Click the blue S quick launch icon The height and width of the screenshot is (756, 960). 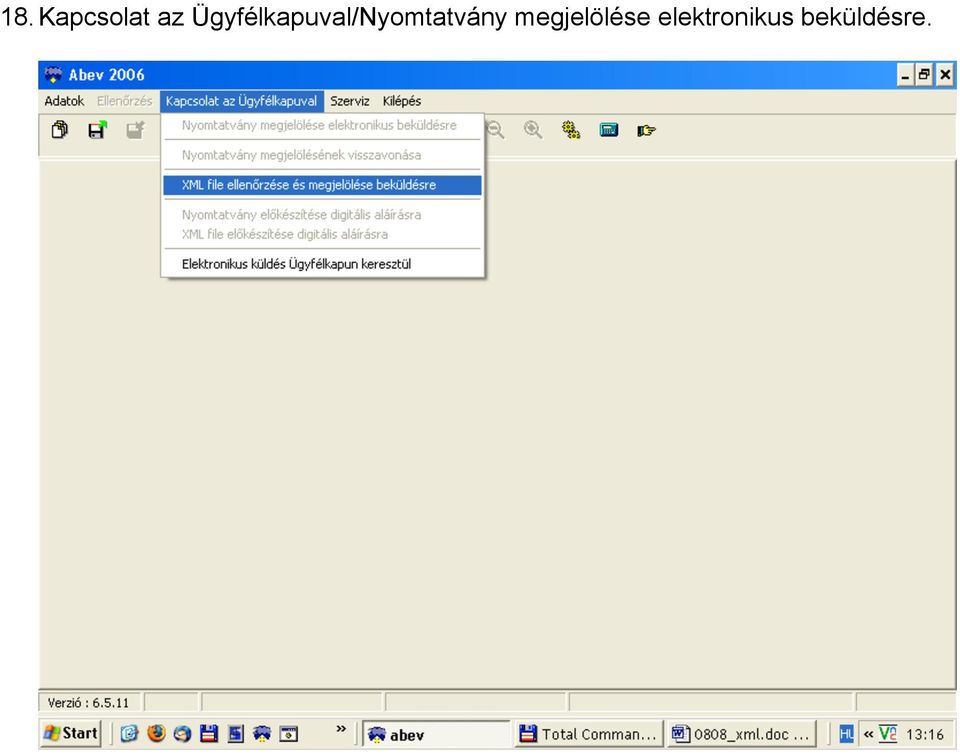point(235,733)
